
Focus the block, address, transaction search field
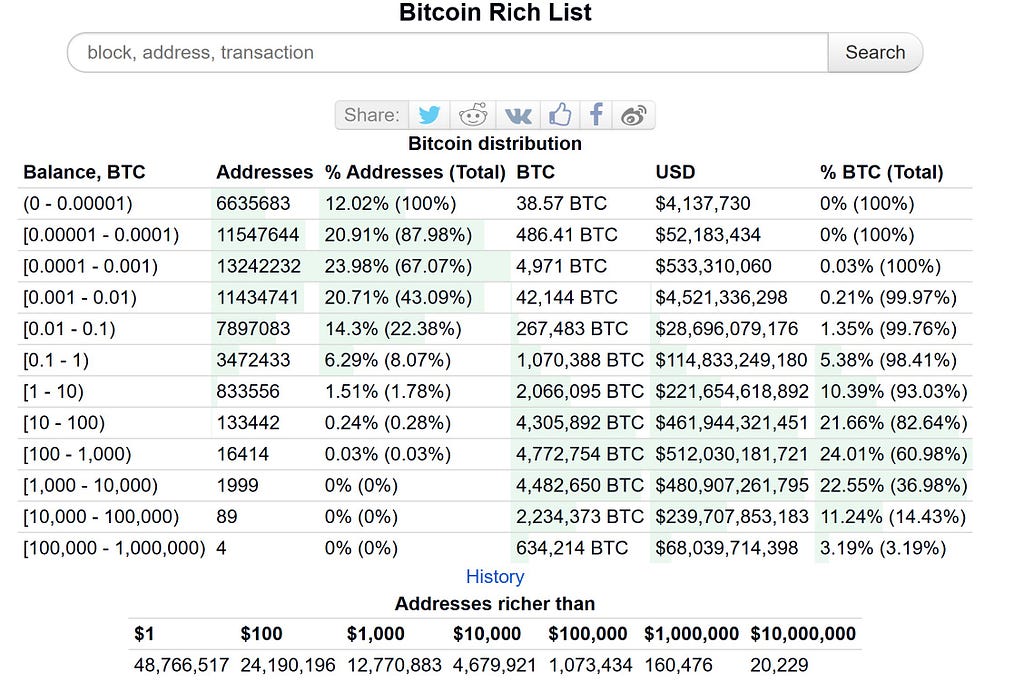447,52
